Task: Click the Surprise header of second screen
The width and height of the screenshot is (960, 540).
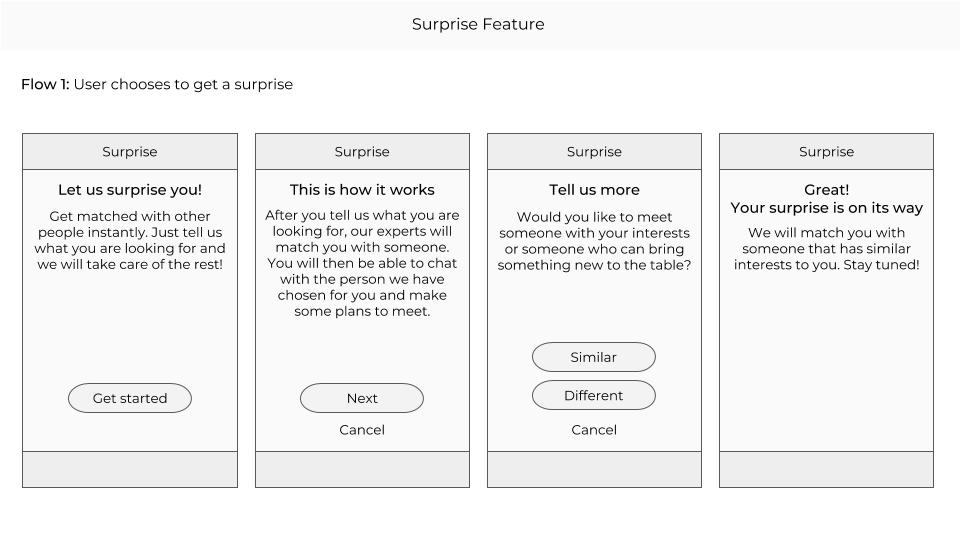Action: (362, 152)
